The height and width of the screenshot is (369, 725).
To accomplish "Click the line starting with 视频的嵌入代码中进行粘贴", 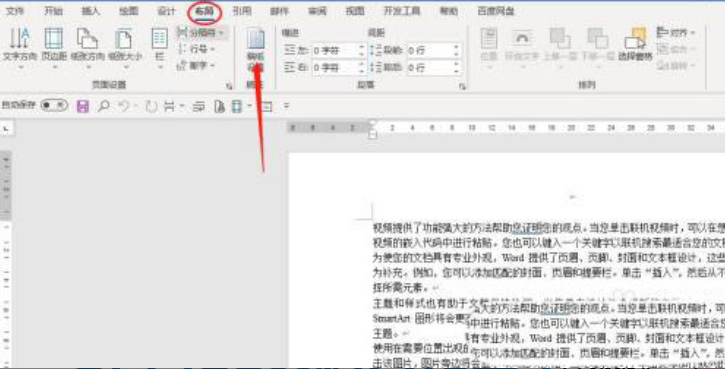I will tap(549, 243).
